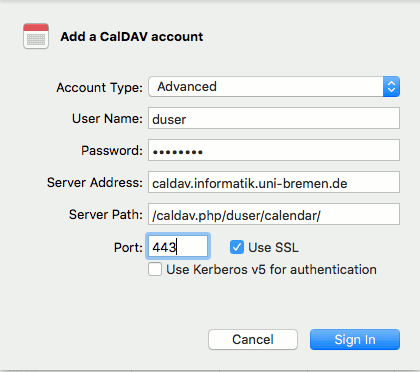Focus the Password field
420x372 pixels.
click(x=274, y=150)
